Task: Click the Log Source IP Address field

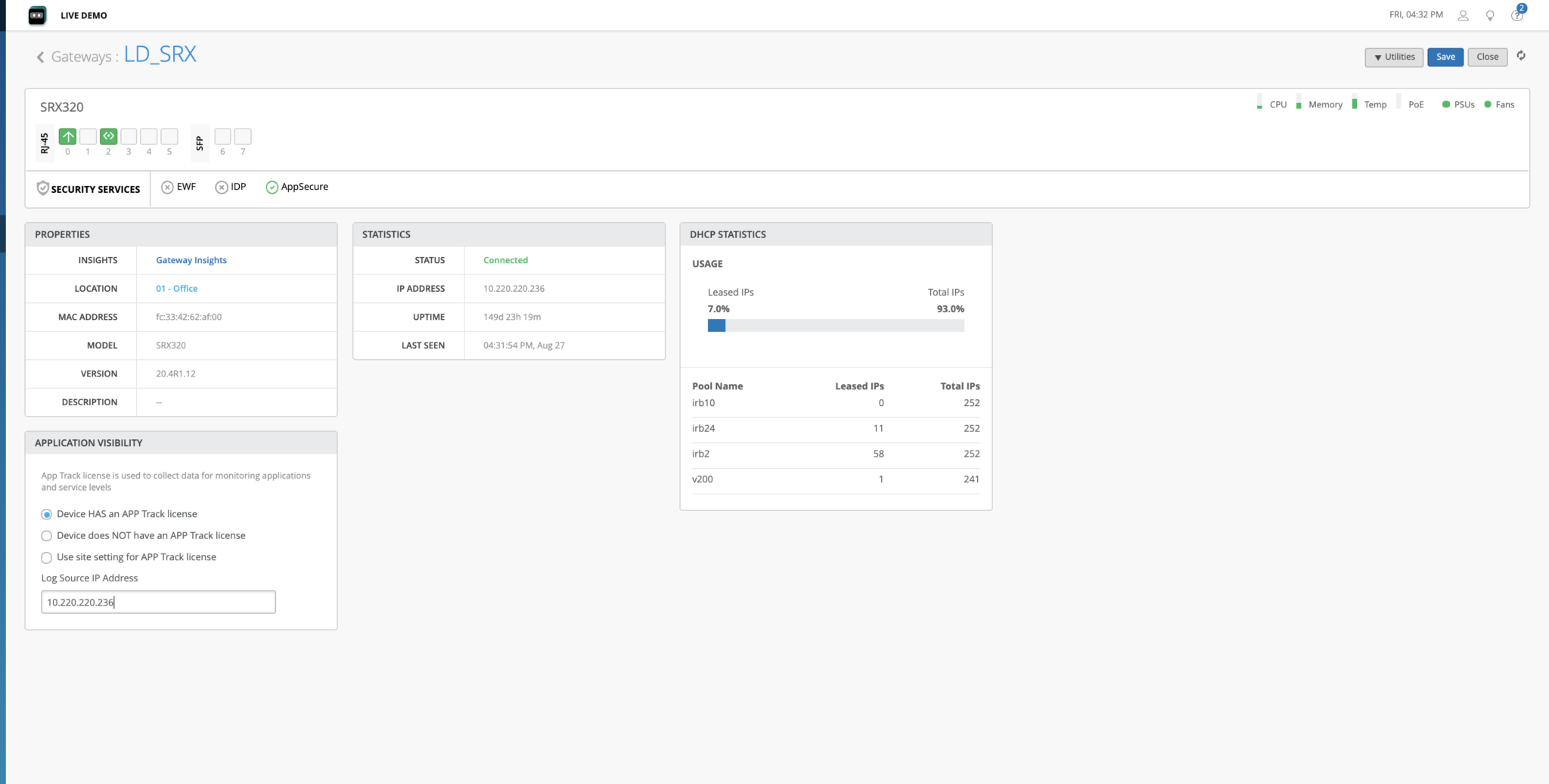Action: point(158,603)
